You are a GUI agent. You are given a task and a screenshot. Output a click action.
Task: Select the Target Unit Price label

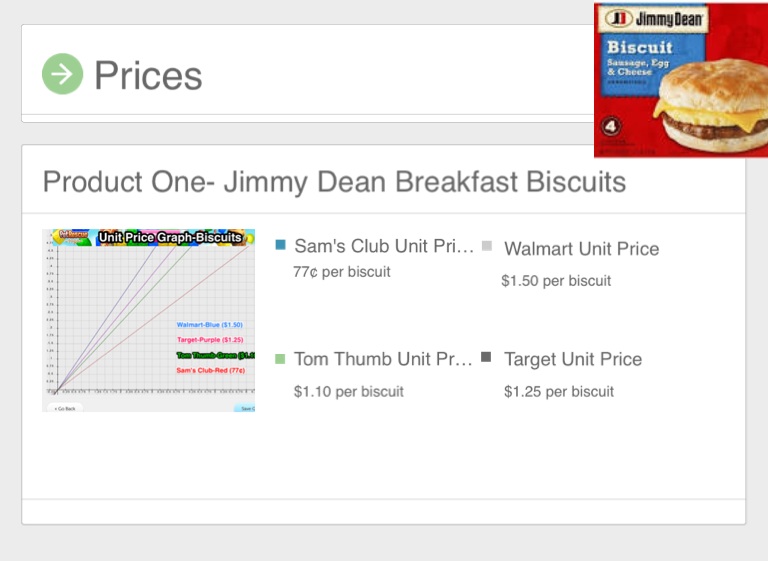573,359
